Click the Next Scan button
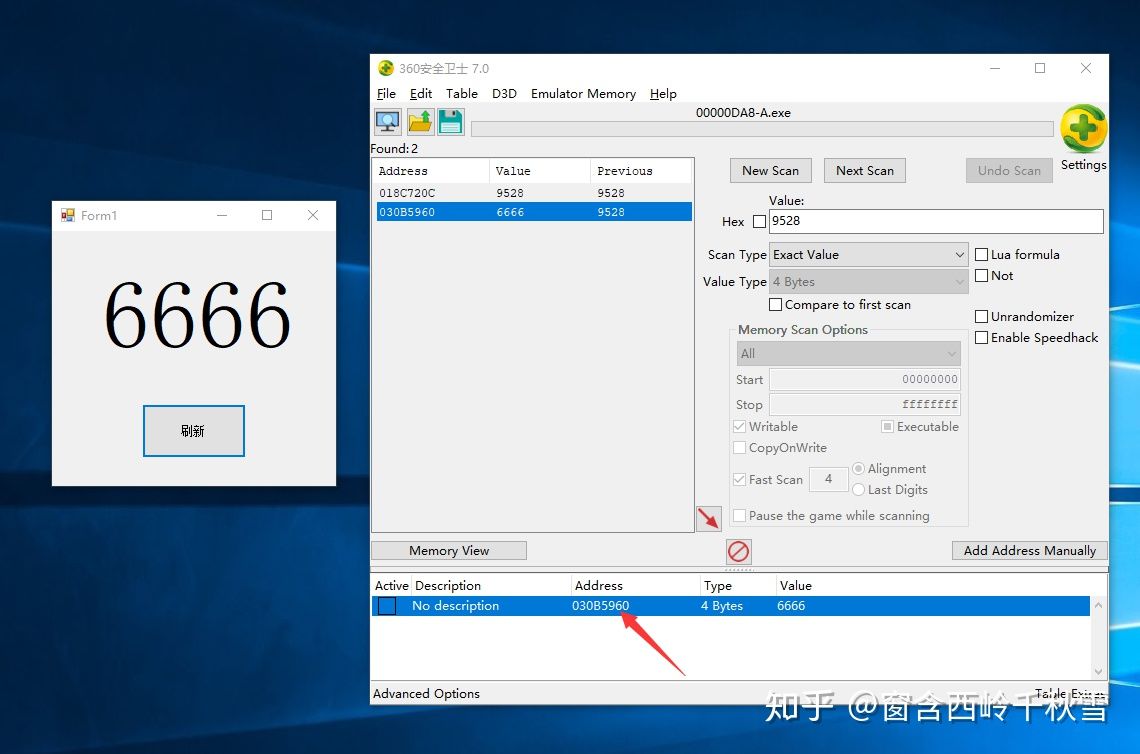This screenshot has width=1140, height=754. coord(864,170)
